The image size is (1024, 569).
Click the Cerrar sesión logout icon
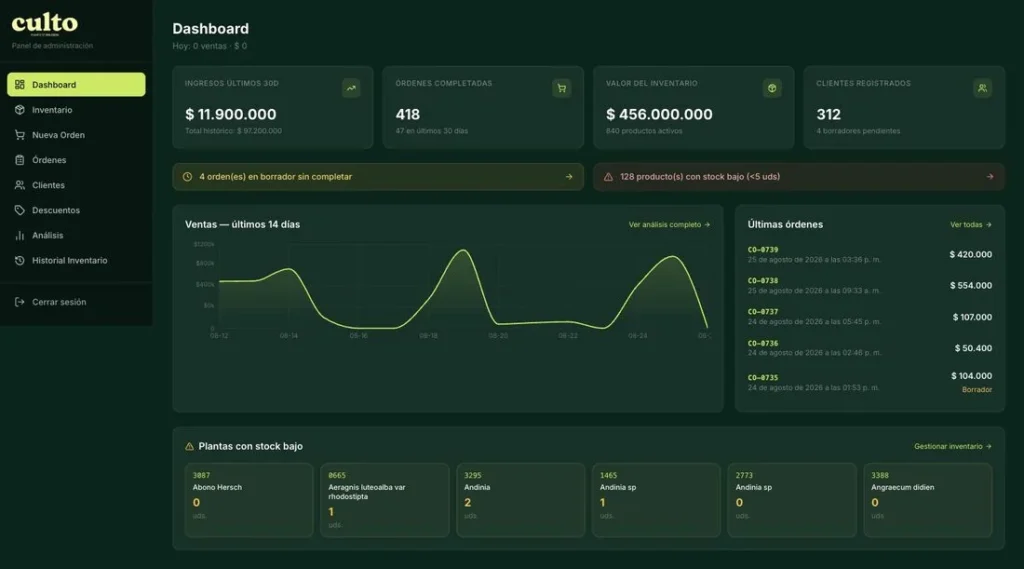click(x=20, y=302)
